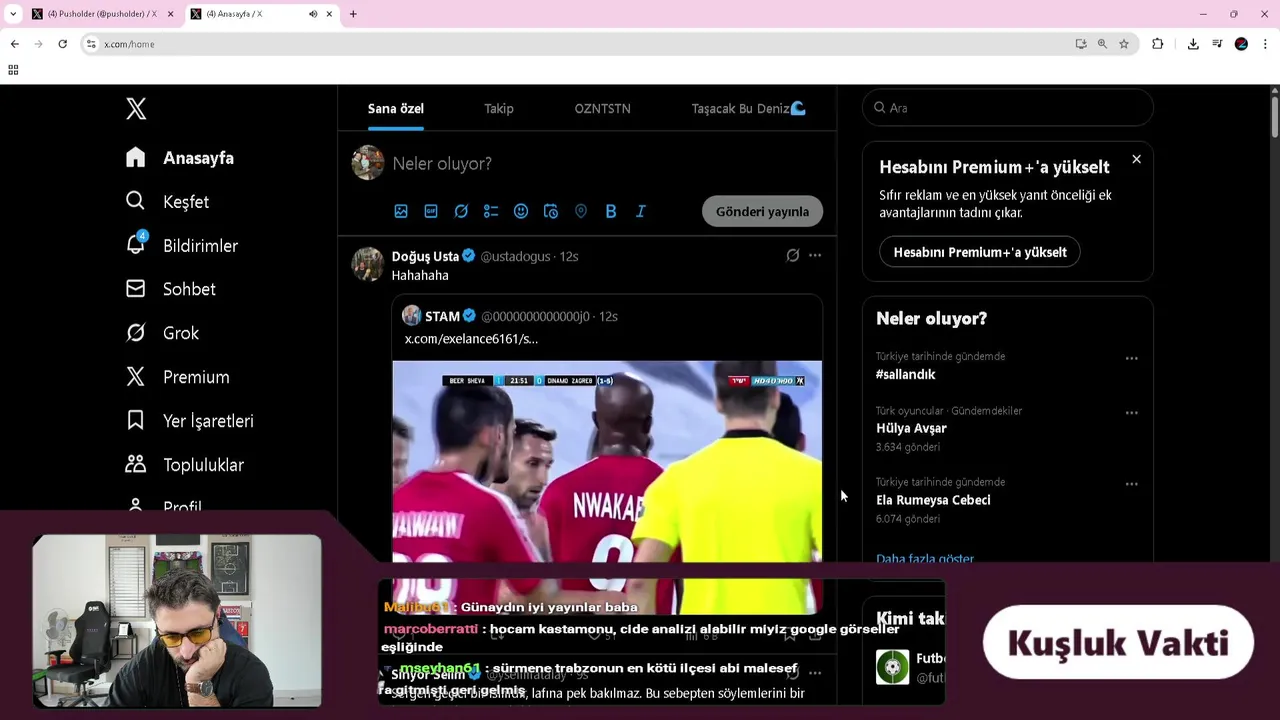Switch to Taşacak Bu Deniz tab
Screen dimensions: 1280x720
coord(749,108)
